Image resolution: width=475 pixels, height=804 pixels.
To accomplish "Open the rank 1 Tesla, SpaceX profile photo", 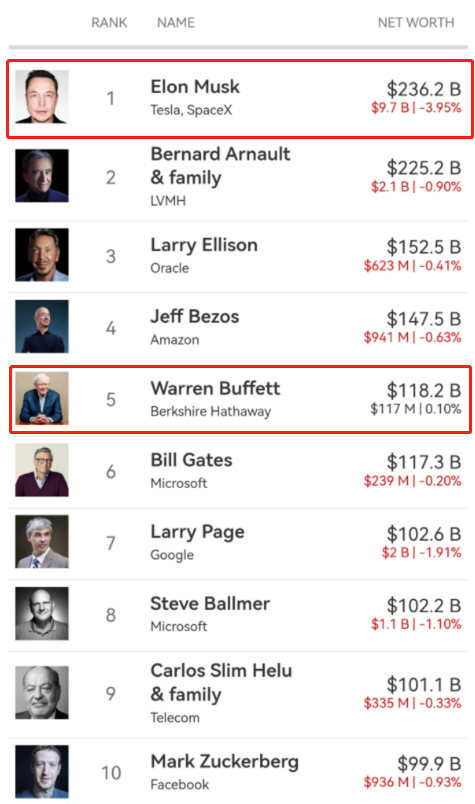I will click(42, 97).
